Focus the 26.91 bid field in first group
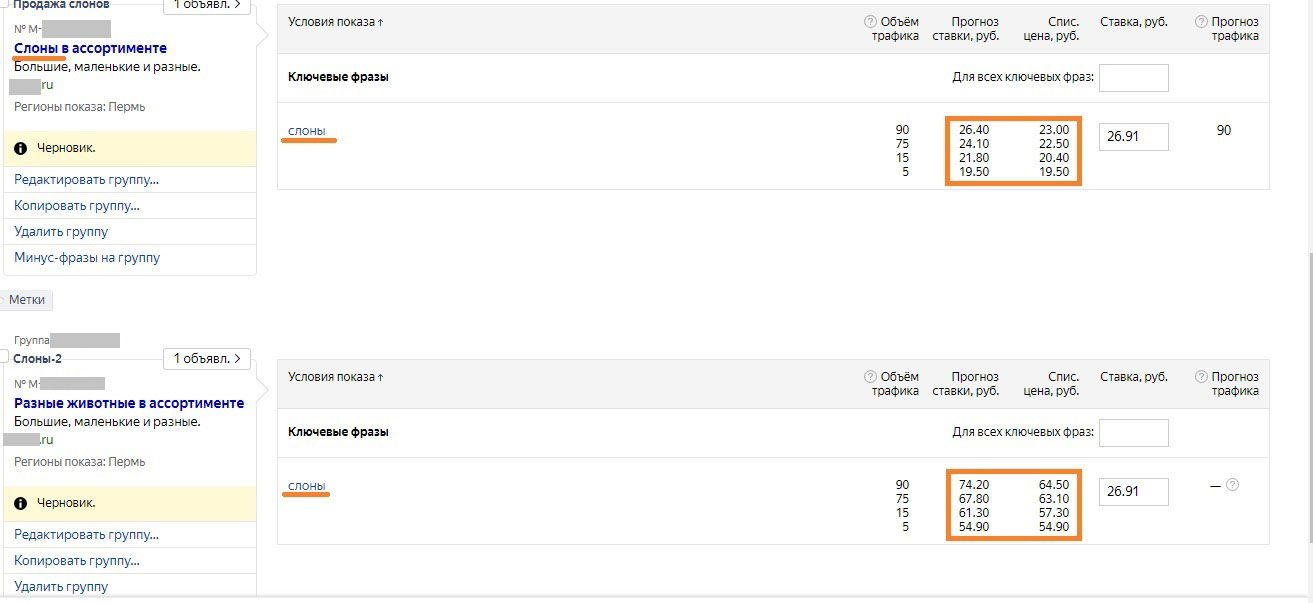 [x=1134, y=137]
